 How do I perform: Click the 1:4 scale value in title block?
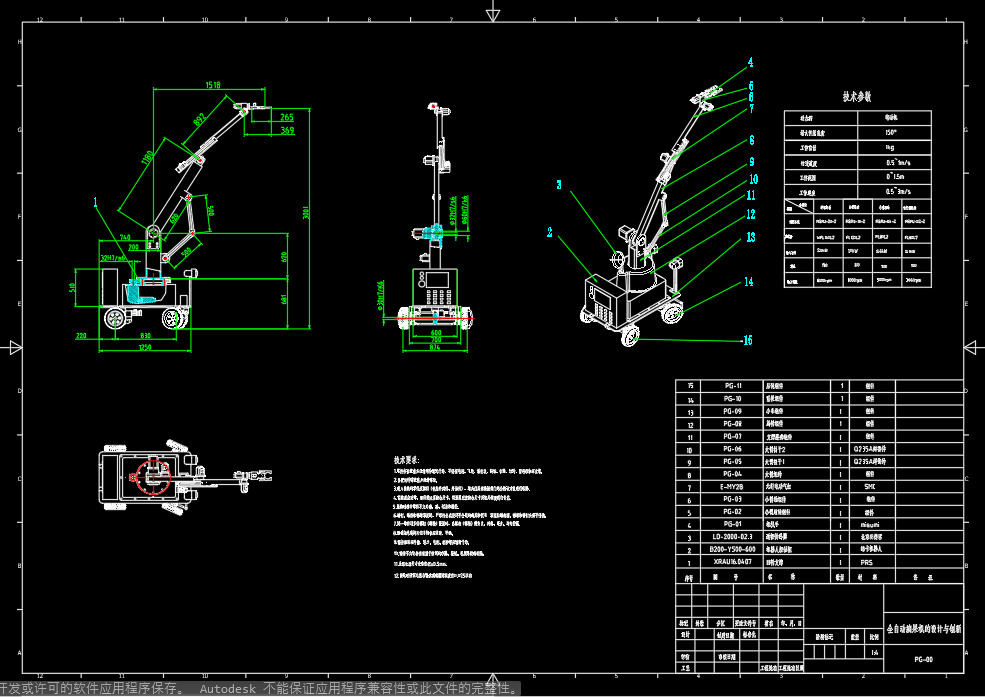point(874,653)
